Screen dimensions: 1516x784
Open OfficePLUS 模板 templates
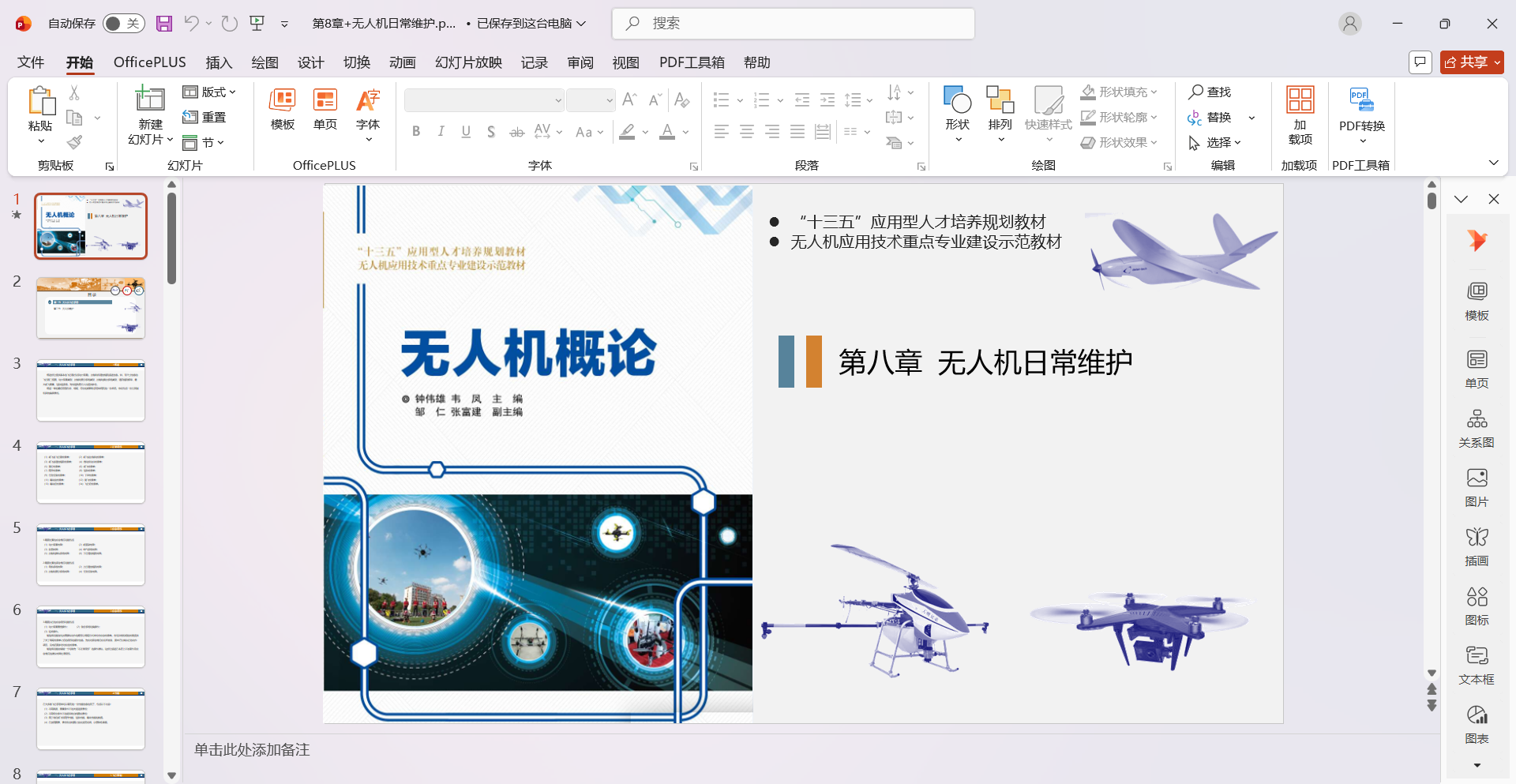point(283,110)
